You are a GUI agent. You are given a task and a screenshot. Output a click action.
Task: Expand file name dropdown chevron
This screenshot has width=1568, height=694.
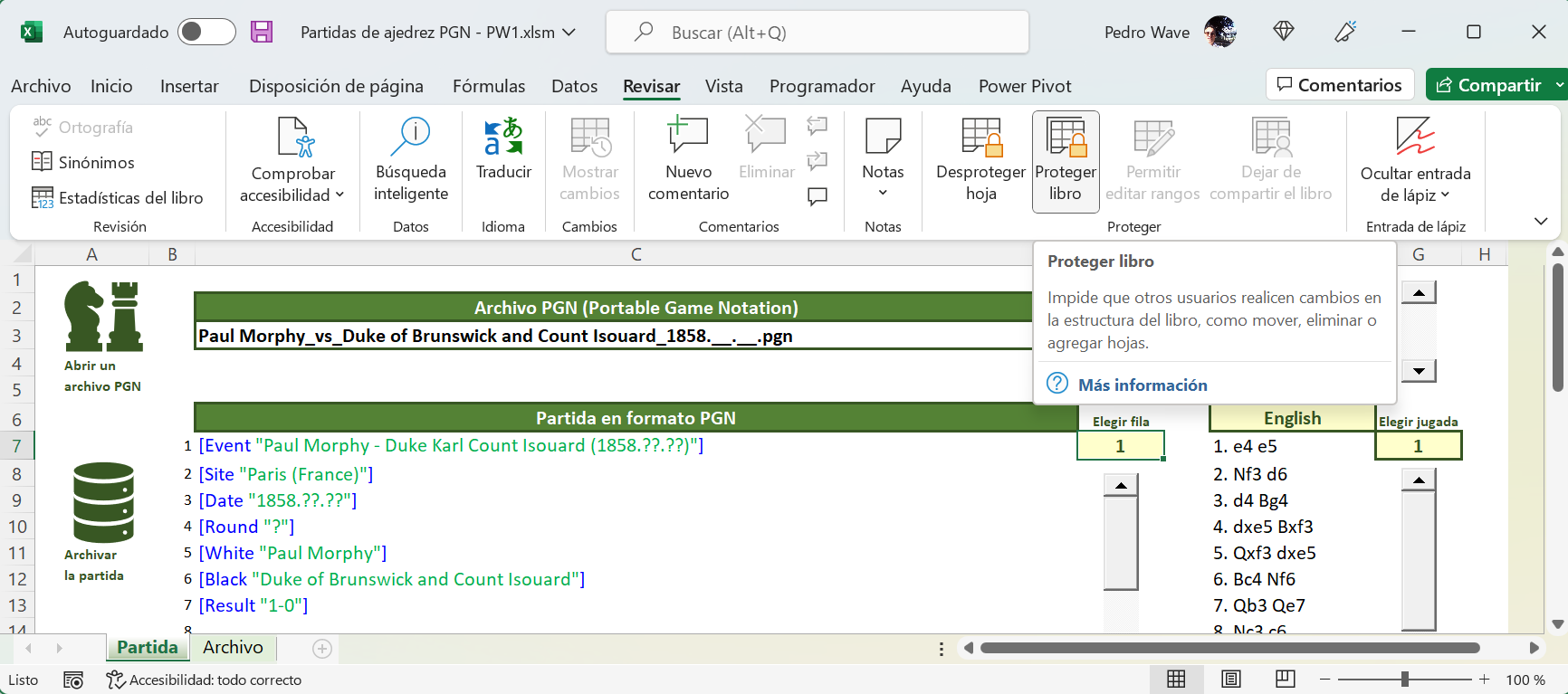click(x=569, y=32)
